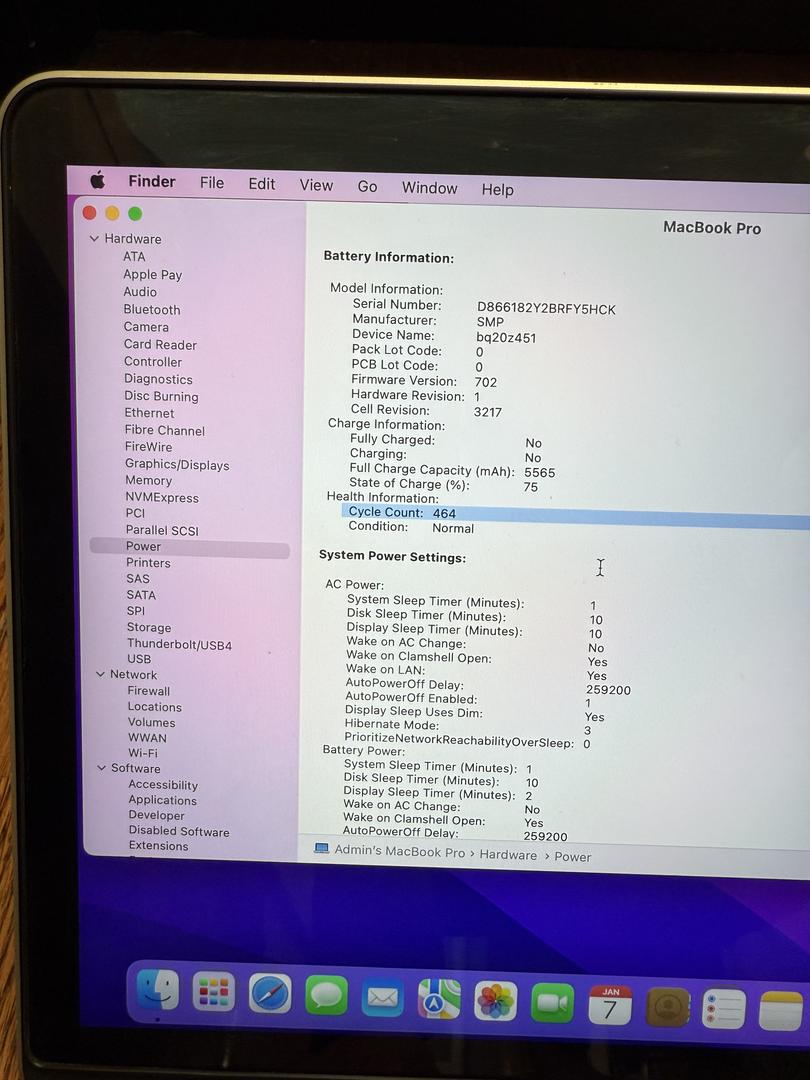
Task: Select Ethernet in the sidebar
Action: point(149,413)
